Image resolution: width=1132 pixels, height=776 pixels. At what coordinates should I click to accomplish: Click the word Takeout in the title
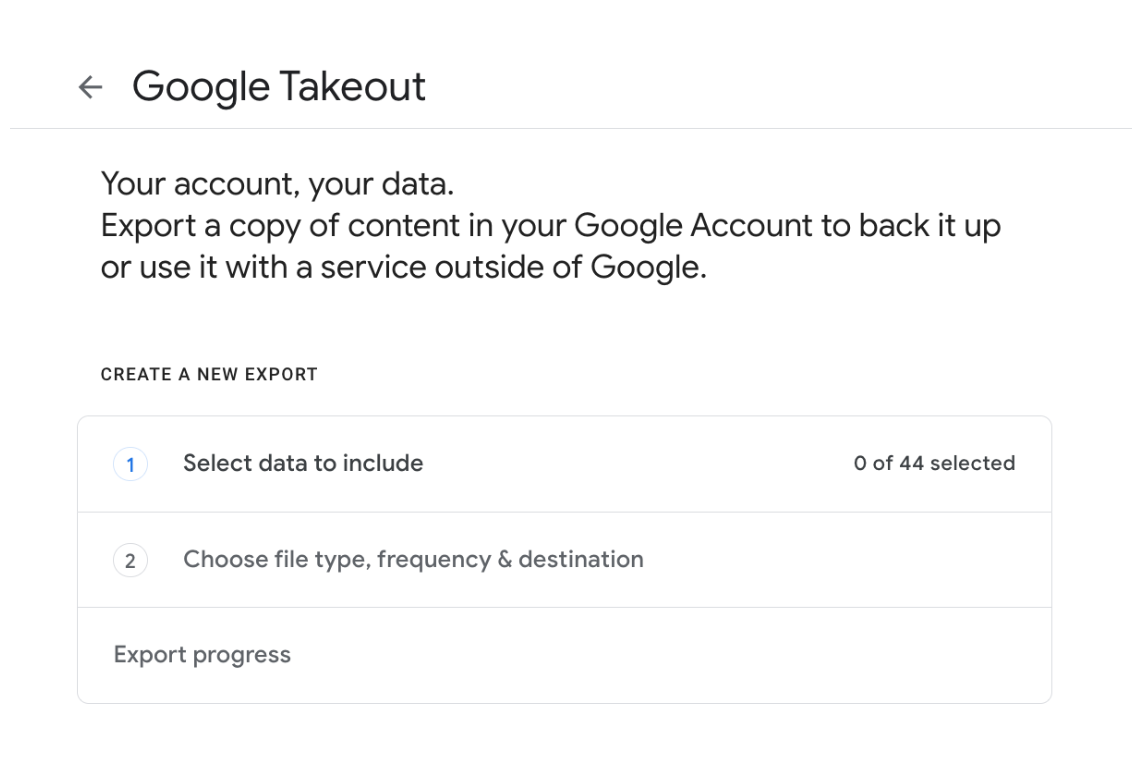point(353,87)
